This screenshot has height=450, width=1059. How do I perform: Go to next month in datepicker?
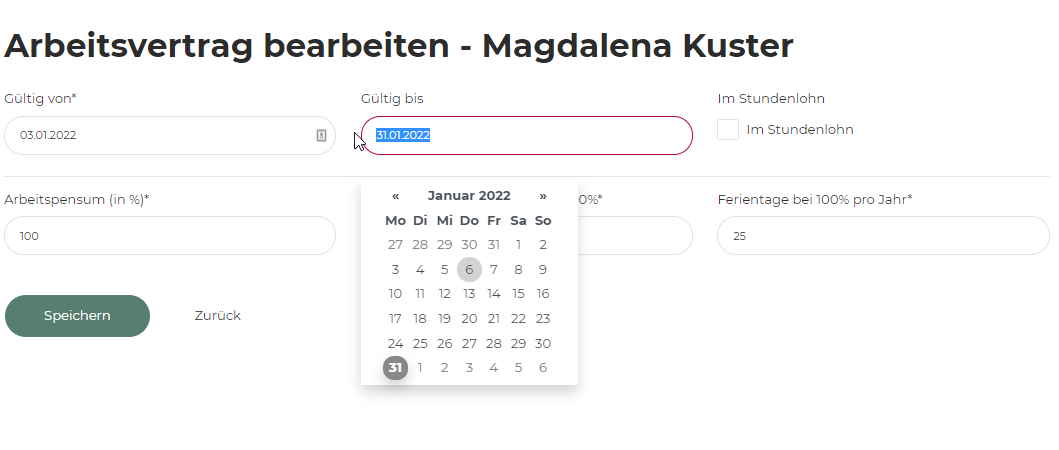[x=543, y=196]
